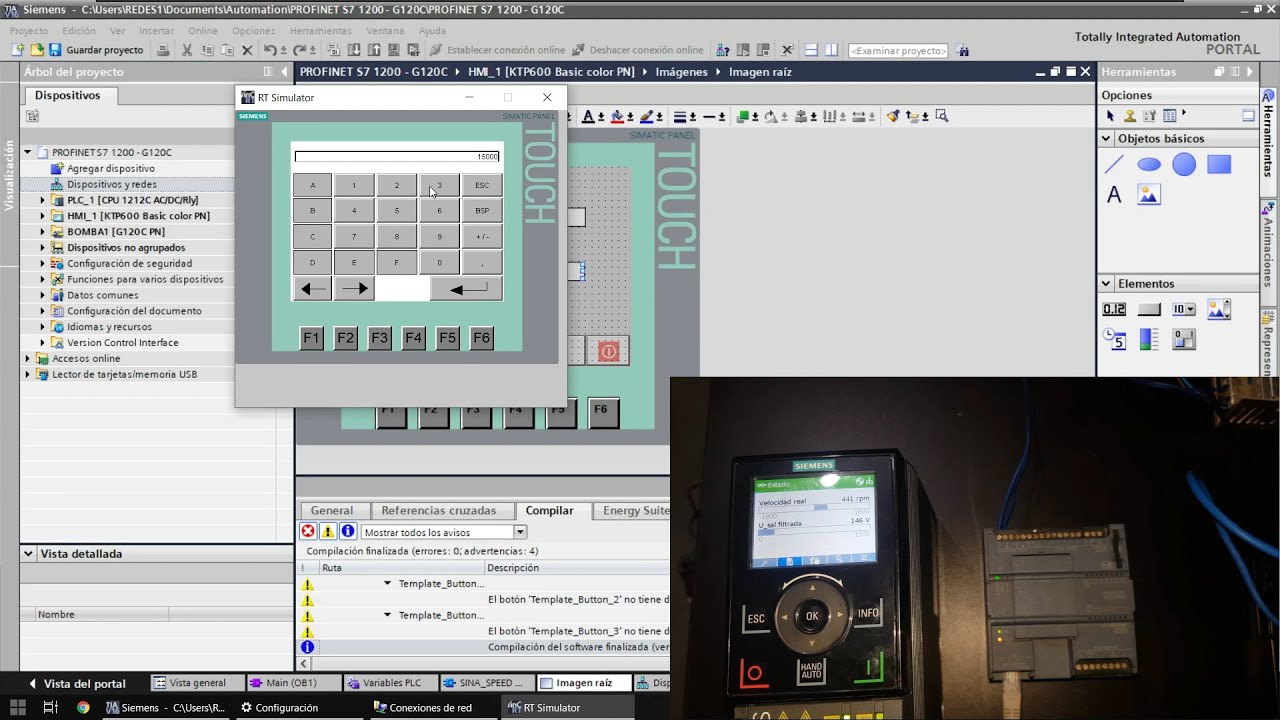Toggle the errors filter in Compilar panel
This screenshot has width=1280, height=720.
coord(308,532)
